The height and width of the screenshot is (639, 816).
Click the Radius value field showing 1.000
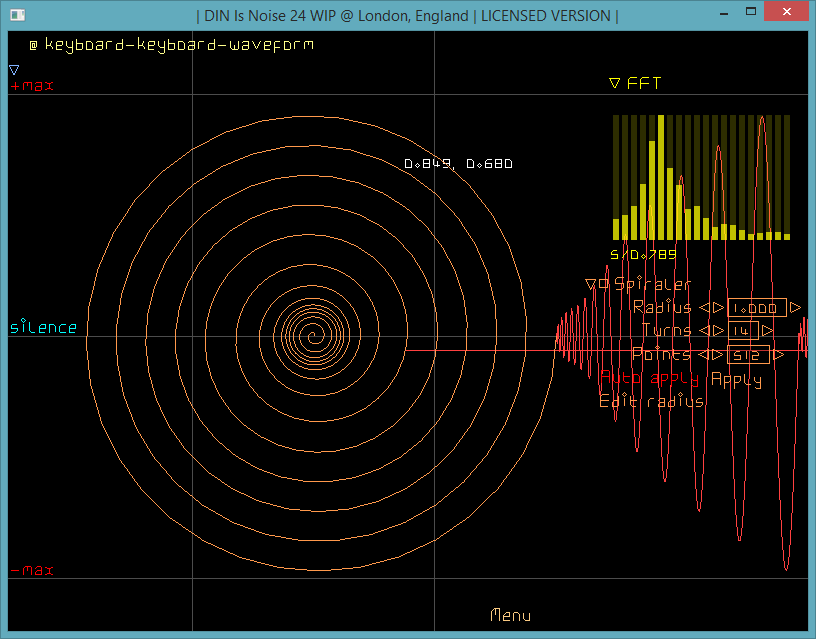coord(756,308)
